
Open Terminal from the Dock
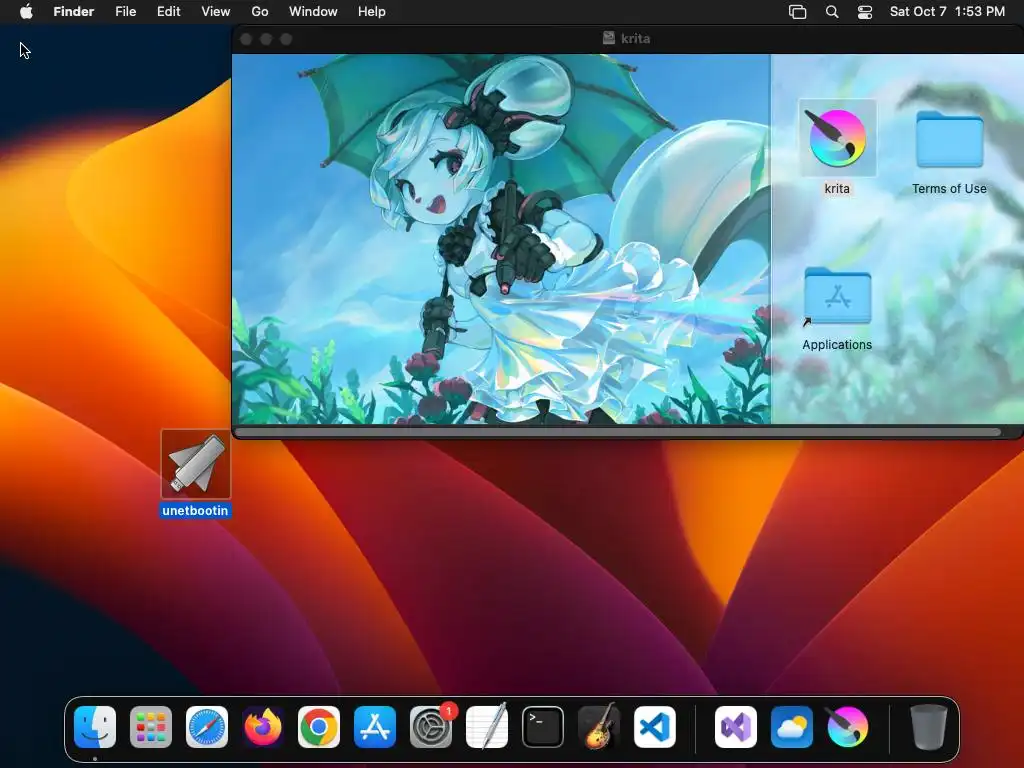click(543, 727)
